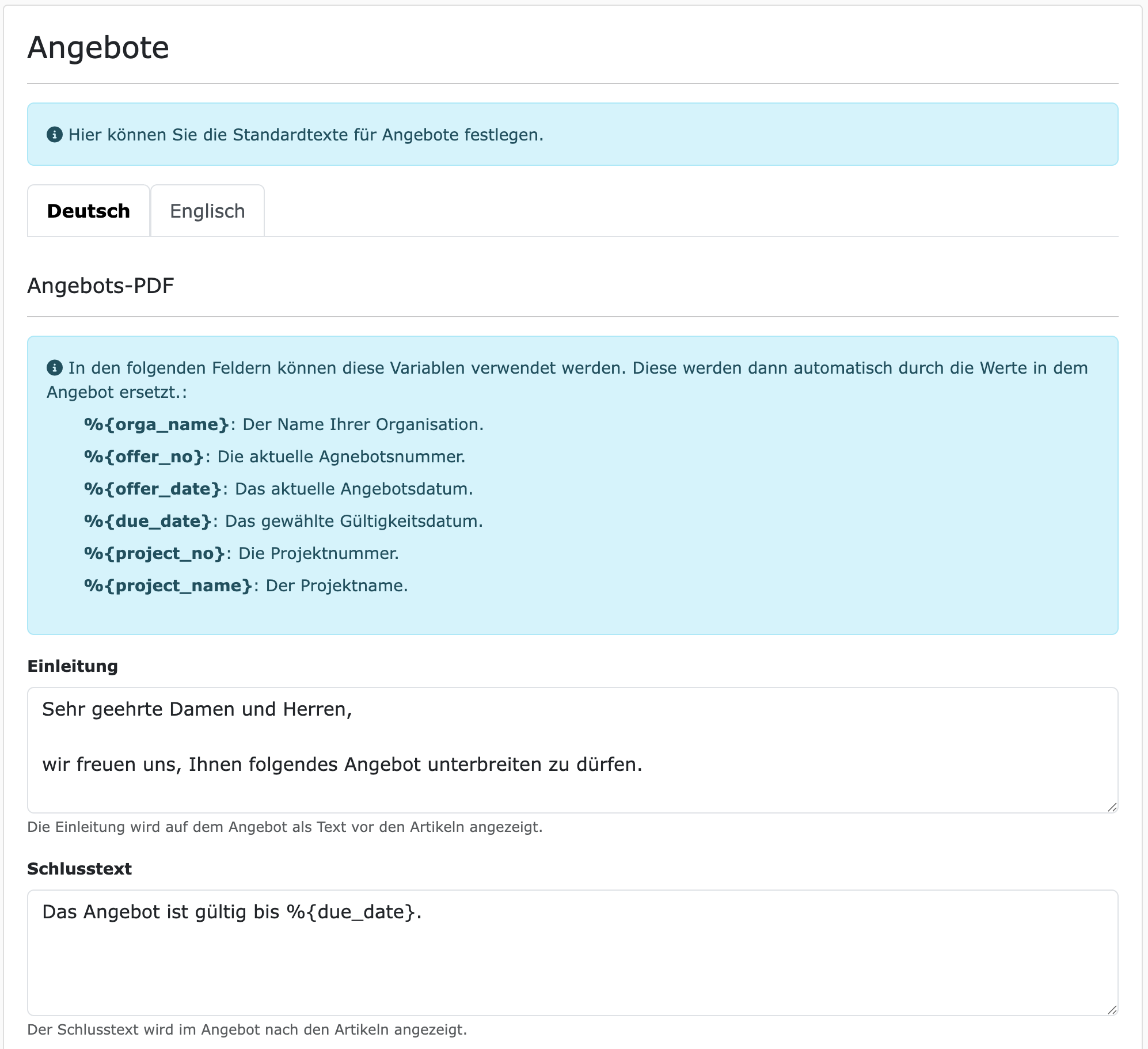Click the %{offer_date} variable text
Screen dimensions: 1148x1049
(x=153, y=489)
